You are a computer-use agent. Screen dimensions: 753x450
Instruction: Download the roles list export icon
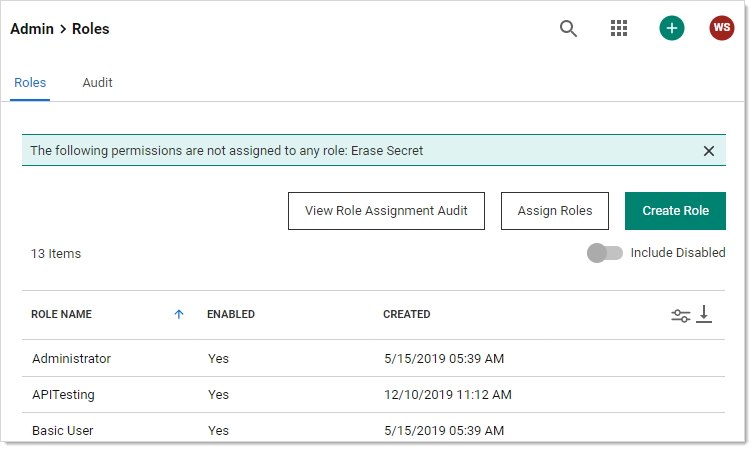tap(704, 314)
